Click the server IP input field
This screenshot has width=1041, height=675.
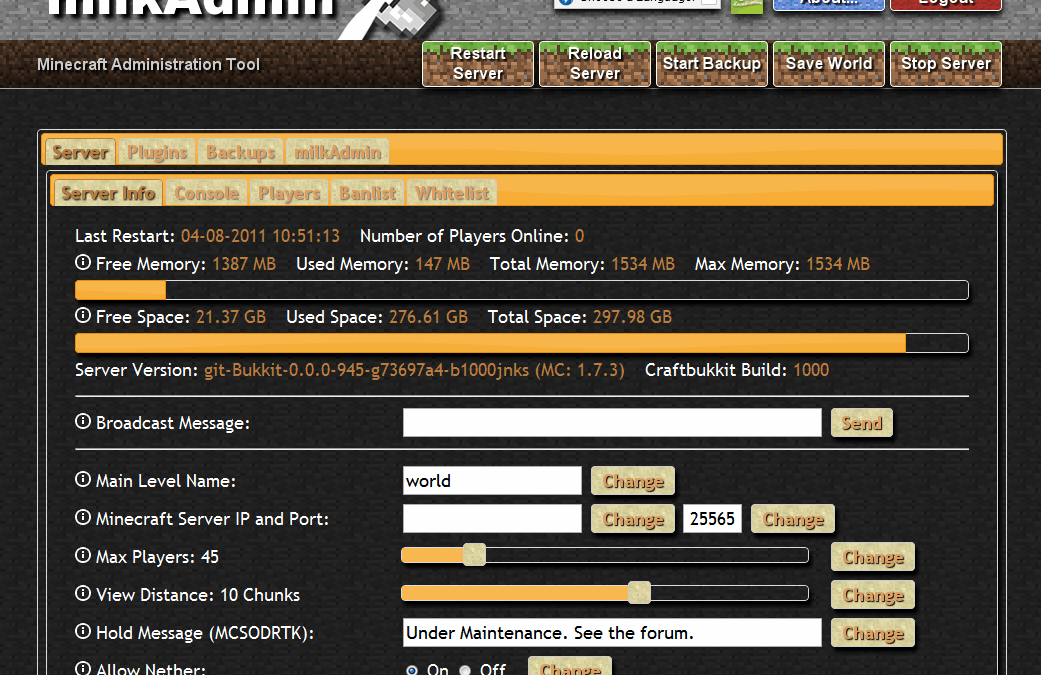coord(492,518)
